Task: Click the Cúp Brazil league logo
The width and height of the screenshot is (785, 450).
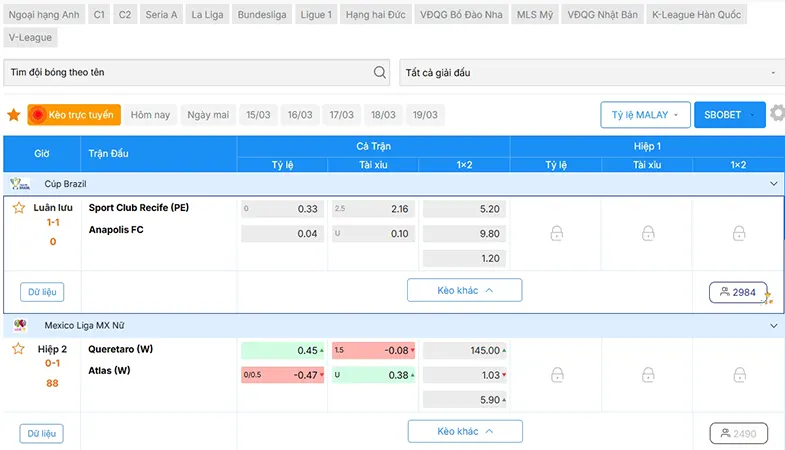Action: coord(21,184)
